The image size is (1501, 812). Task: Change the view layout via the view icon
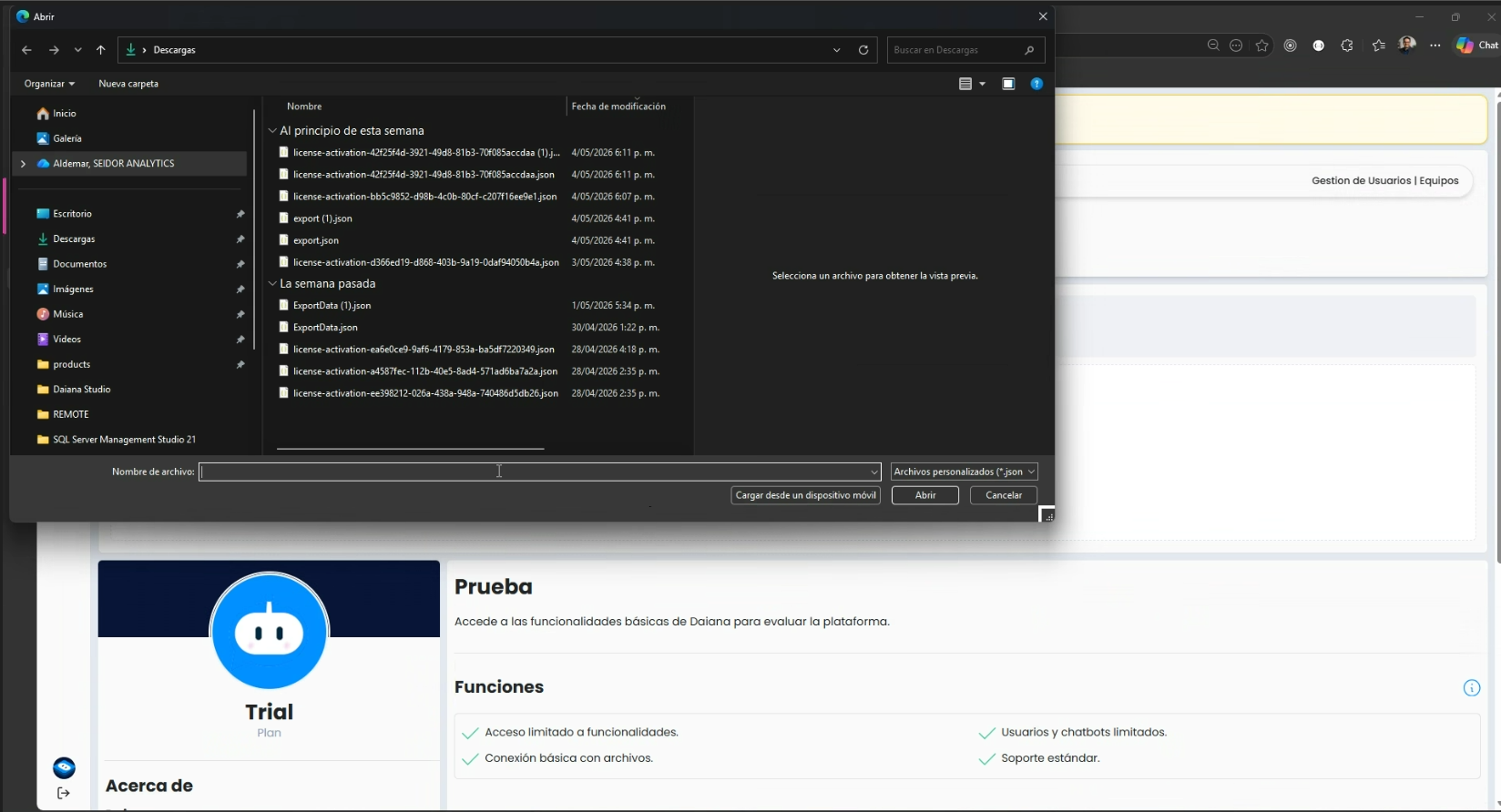[965, 84]
